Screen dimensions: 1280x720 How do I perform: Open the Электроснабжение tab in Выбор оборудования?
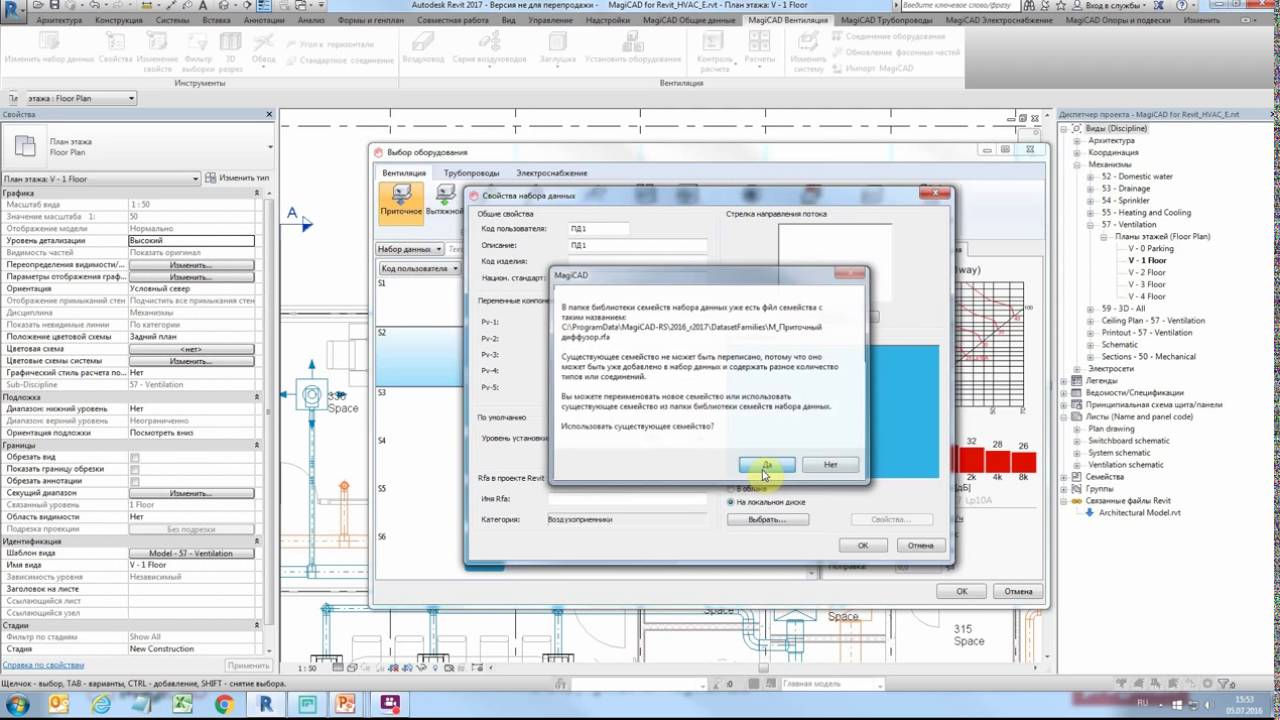pos(551,173)
